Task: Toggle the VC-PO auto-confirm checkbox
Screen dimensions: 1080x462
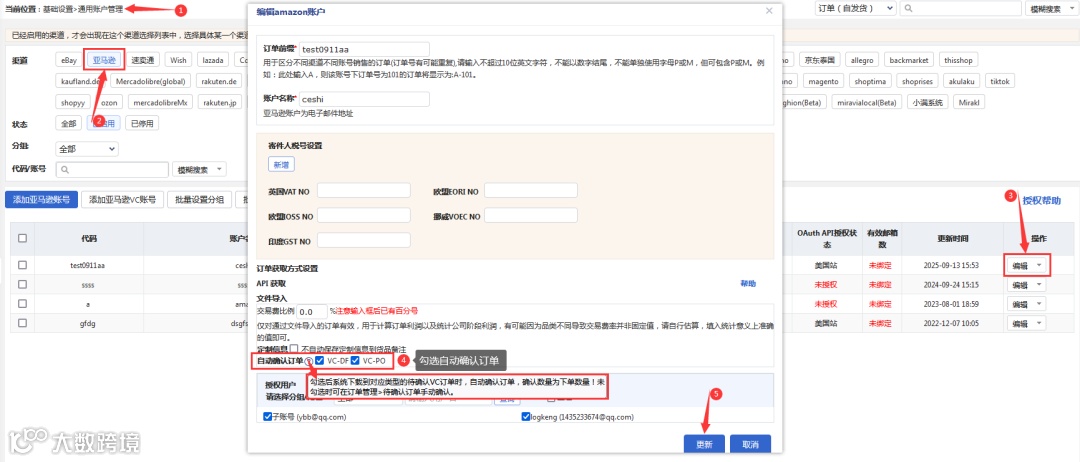Action: (x=355, y=361)
